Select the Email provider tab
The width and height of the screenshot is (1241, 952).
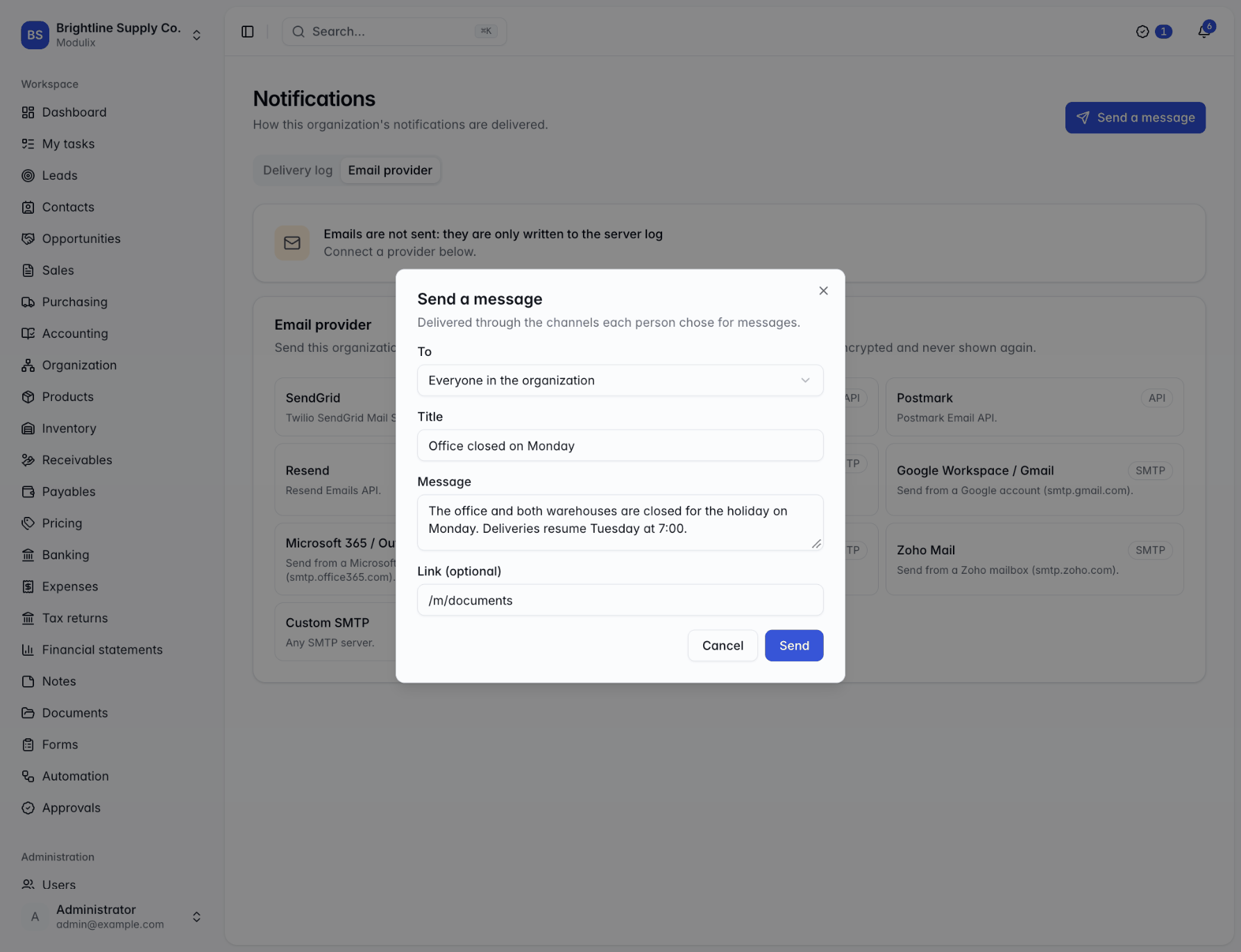[x=390, y=170]
